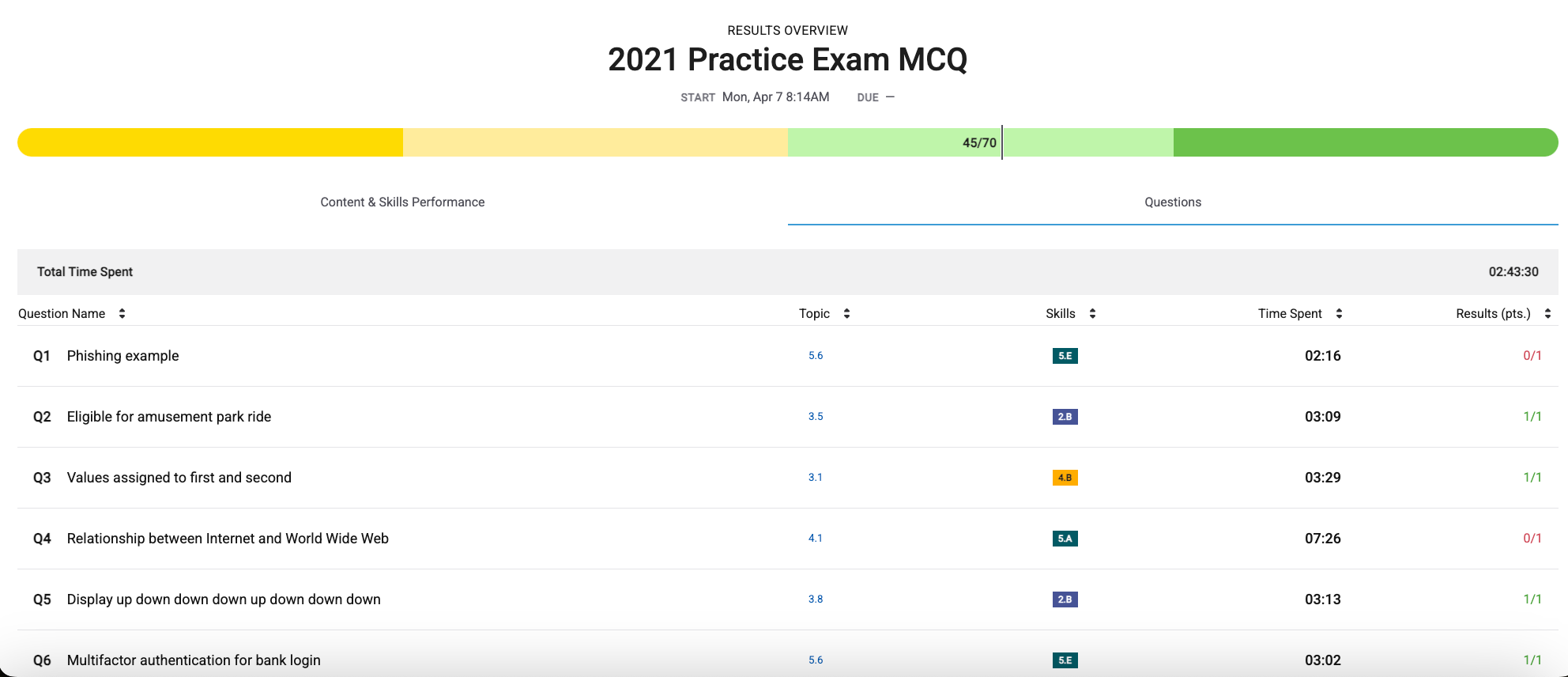Open Q4 Relationship between Internet and WWW
1568x677 pixels.
(x=228, y=539)
